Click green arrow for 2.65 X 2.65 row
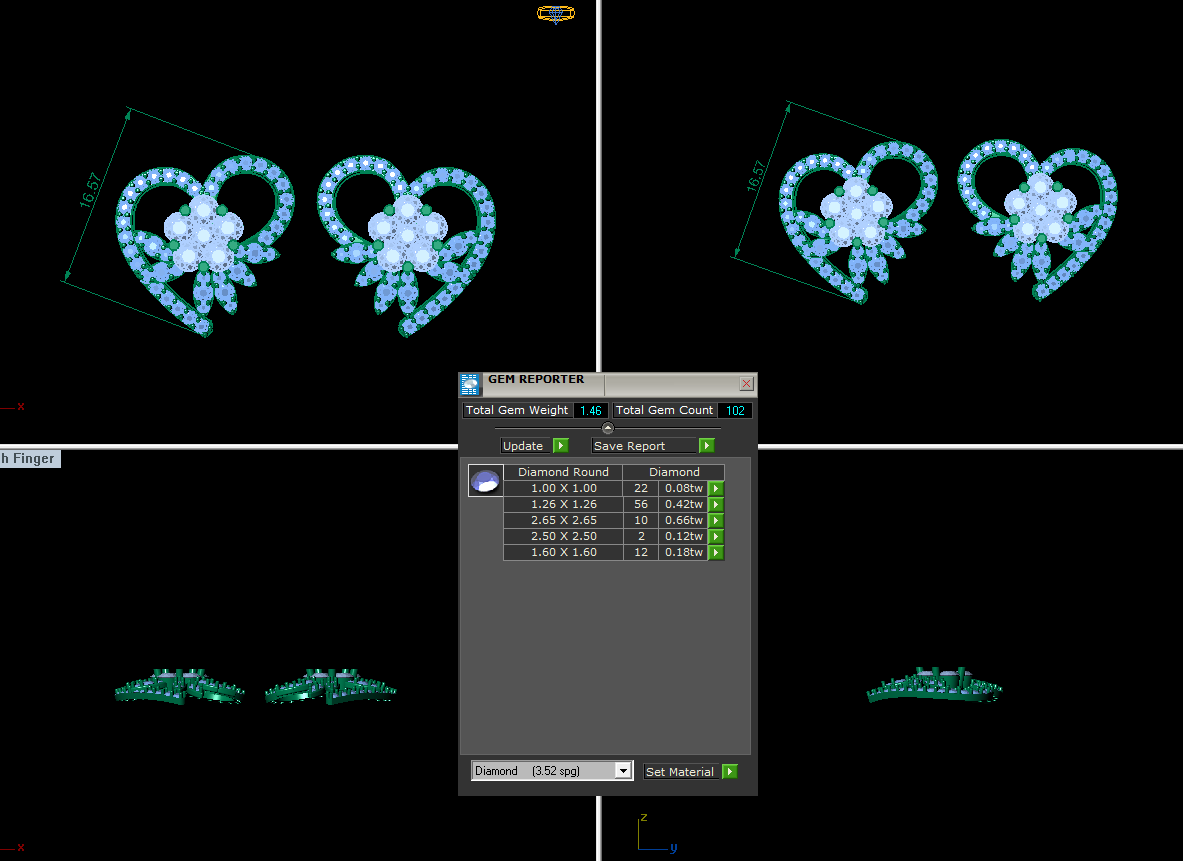 tap(716, 521)
